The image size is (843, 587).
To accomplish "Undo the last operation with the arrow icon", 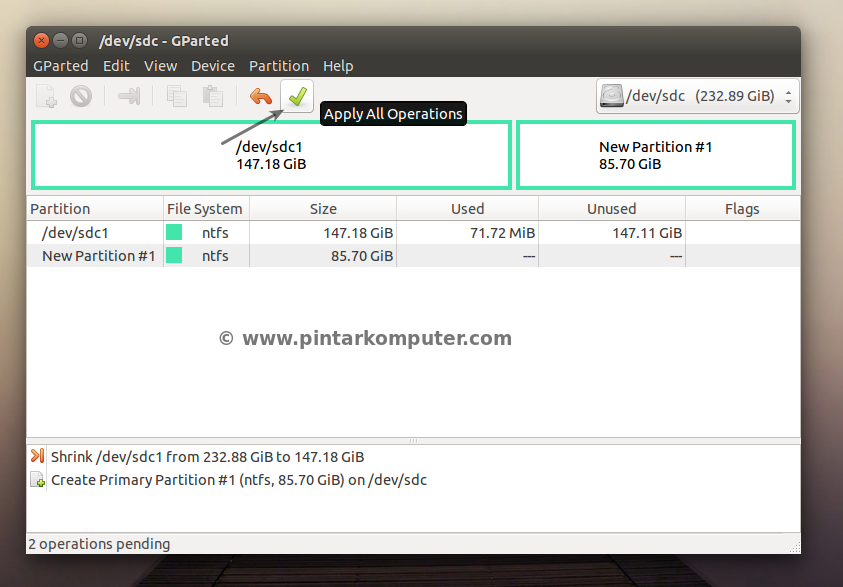I will [x=261, y=96].
